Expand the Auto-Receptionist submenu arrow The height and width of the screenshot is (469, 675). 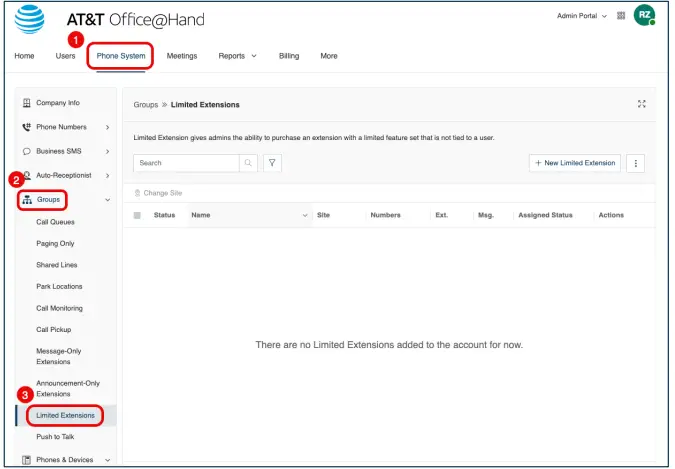pos(107,176)
